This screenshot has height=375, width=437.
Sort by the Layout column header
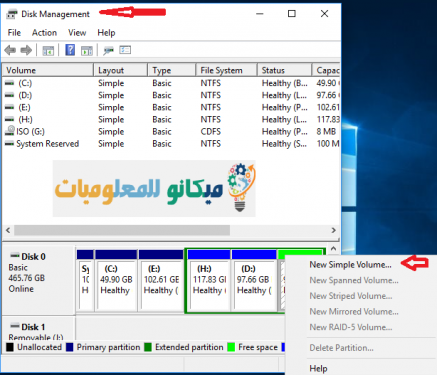[120, 70]
